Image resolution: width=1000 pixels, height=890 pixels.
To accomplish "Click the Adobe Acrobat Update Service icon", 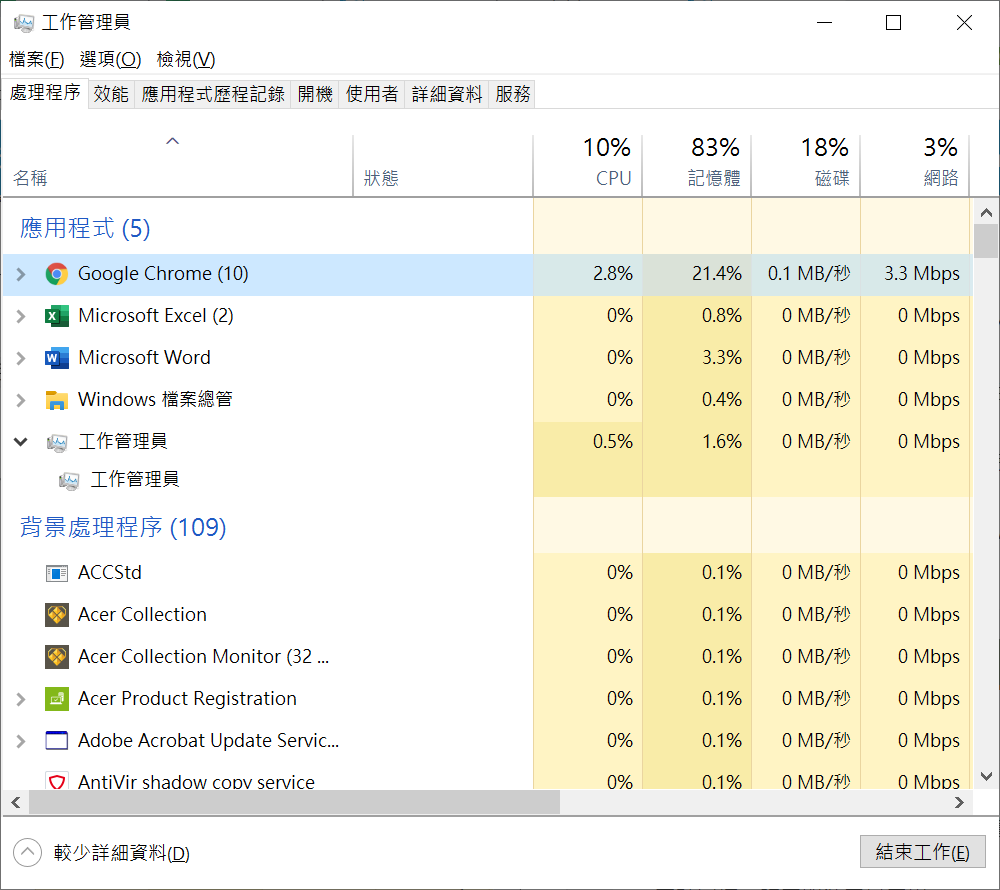I will pyautogui.click(x=57, y=741).
